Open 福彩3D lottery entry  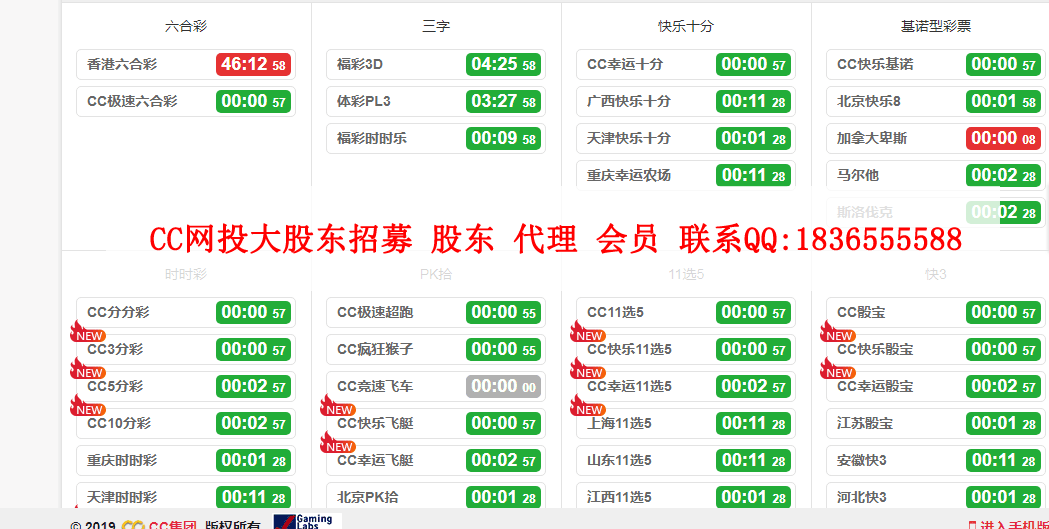tap(360, 64)
